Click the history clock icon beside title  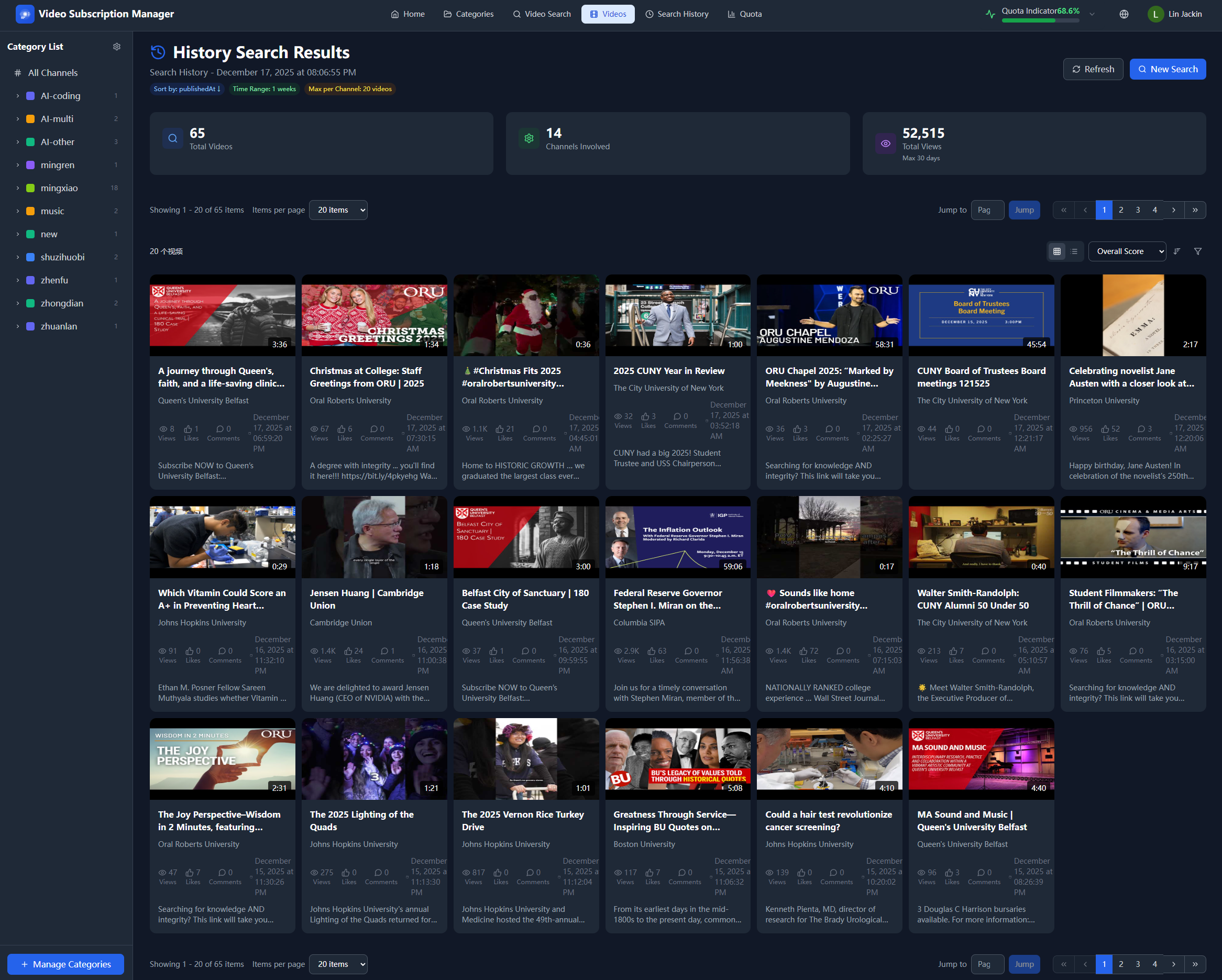click(x=158, y=53)
